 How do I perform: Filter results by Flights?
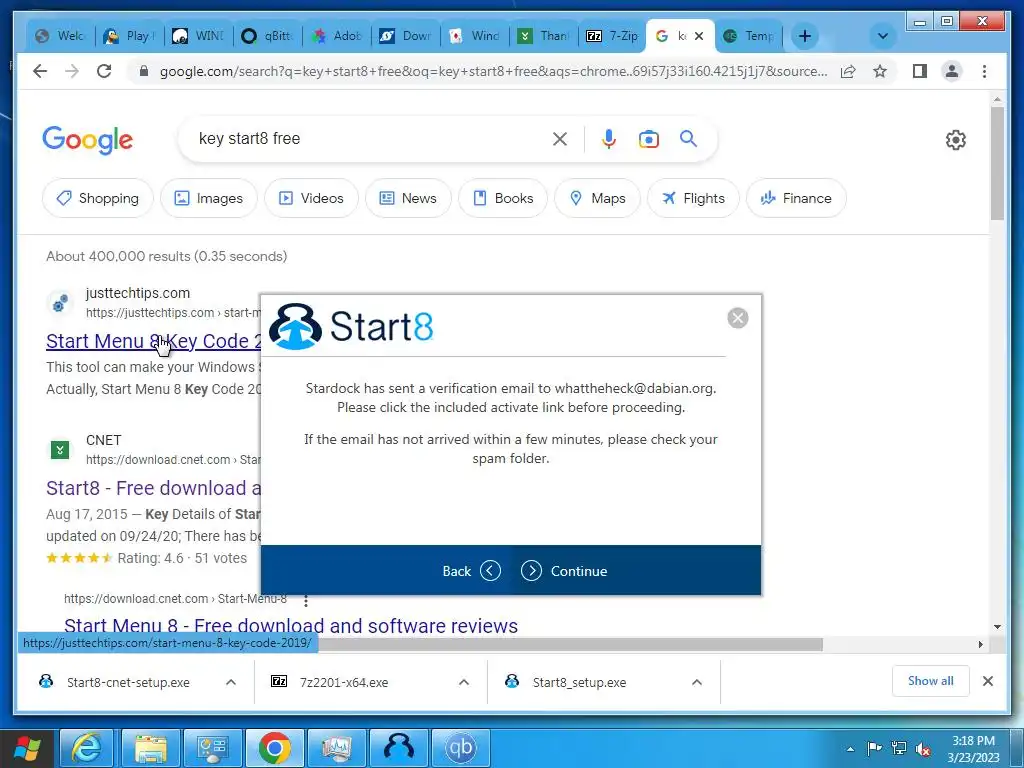click(x=693, y=198)
